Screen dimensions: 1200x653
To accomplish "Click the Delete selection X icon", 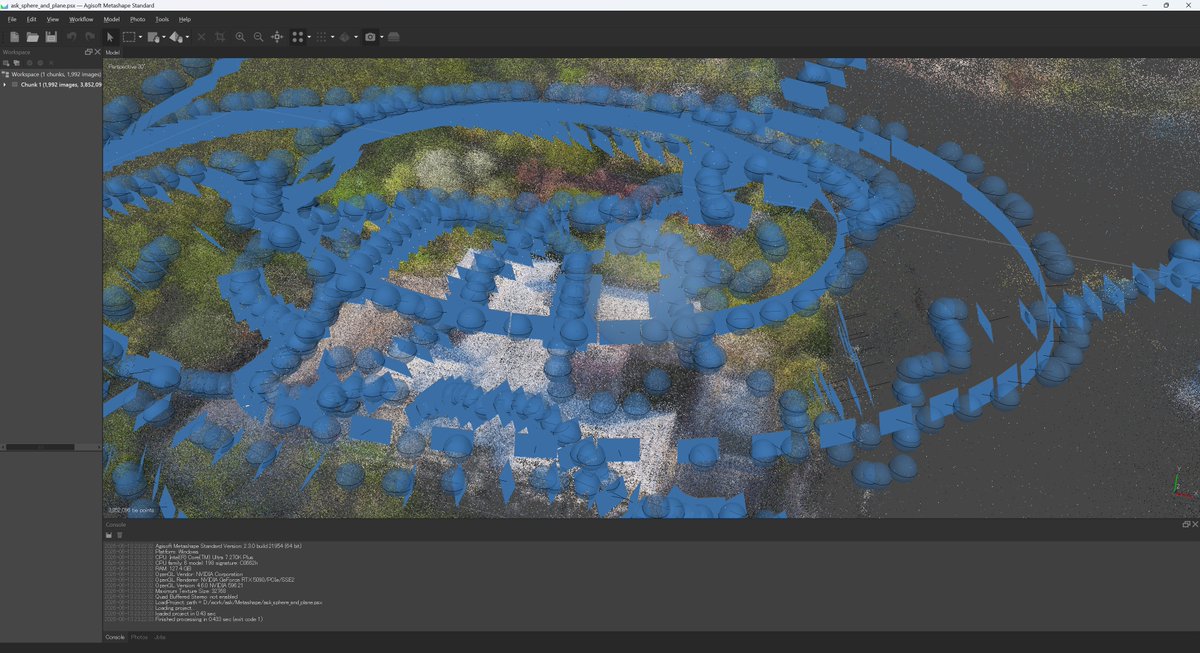I will pos(201,37).
